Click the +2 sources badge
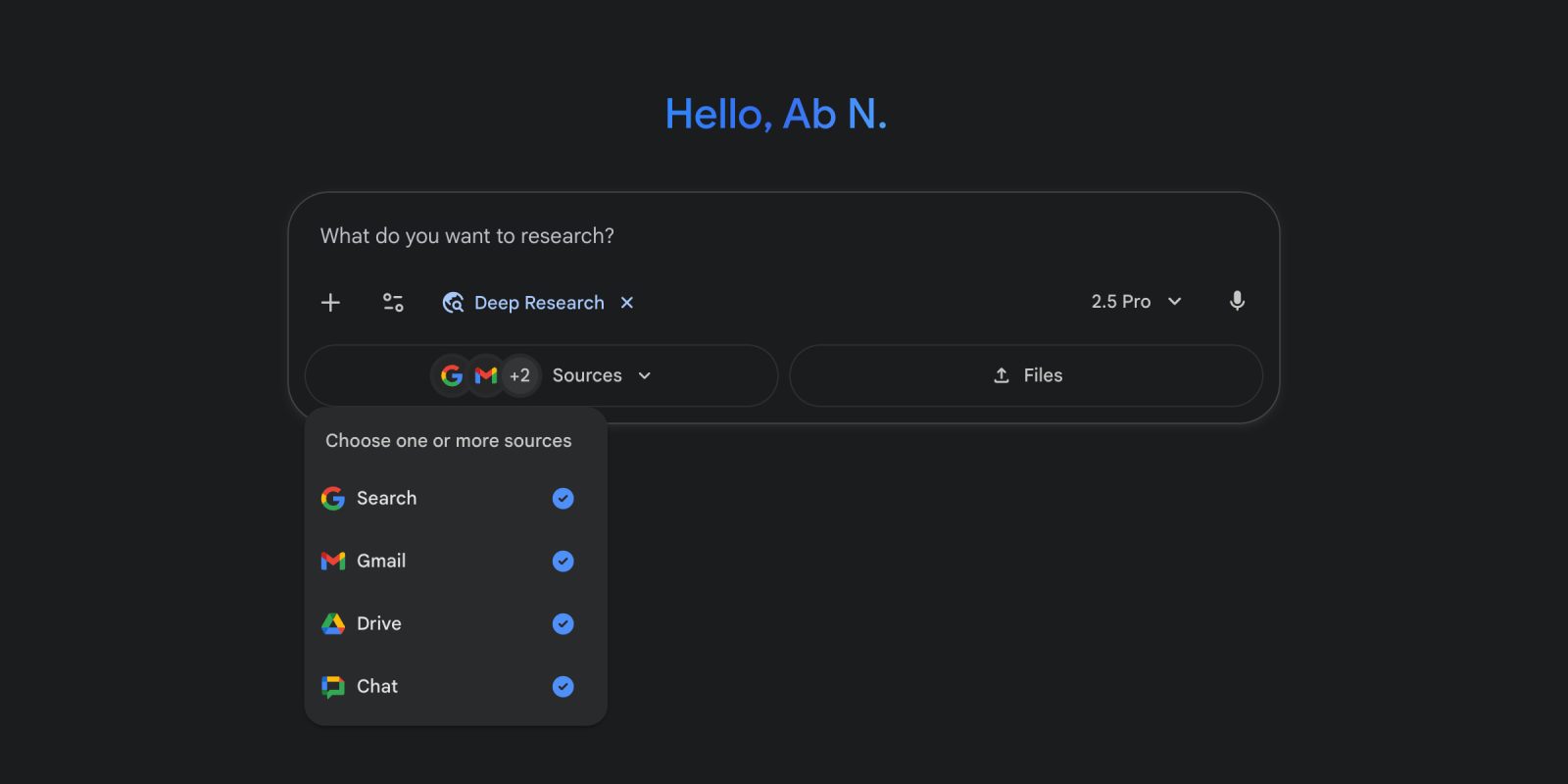This screenshot has height=784, width=1568. (x=520, y=375)
